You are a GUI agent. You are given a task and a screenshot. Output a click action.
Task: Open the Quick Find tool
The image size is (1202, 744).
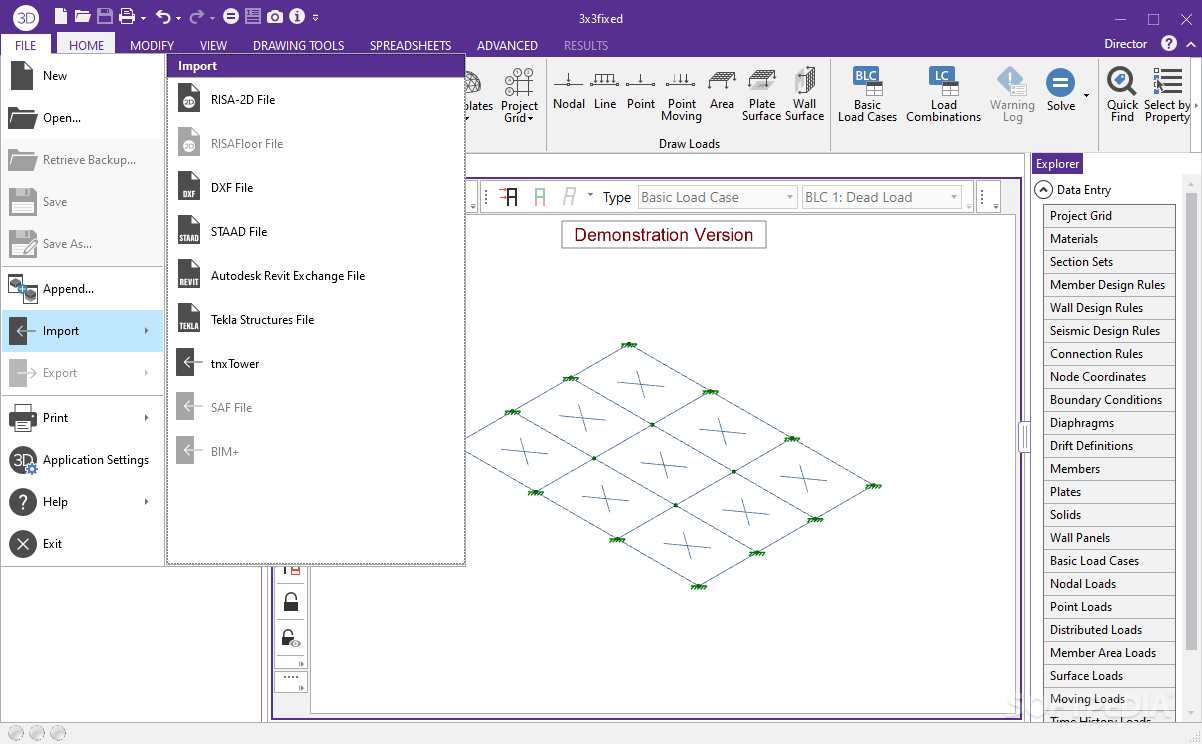click(x=1122, y=96)
